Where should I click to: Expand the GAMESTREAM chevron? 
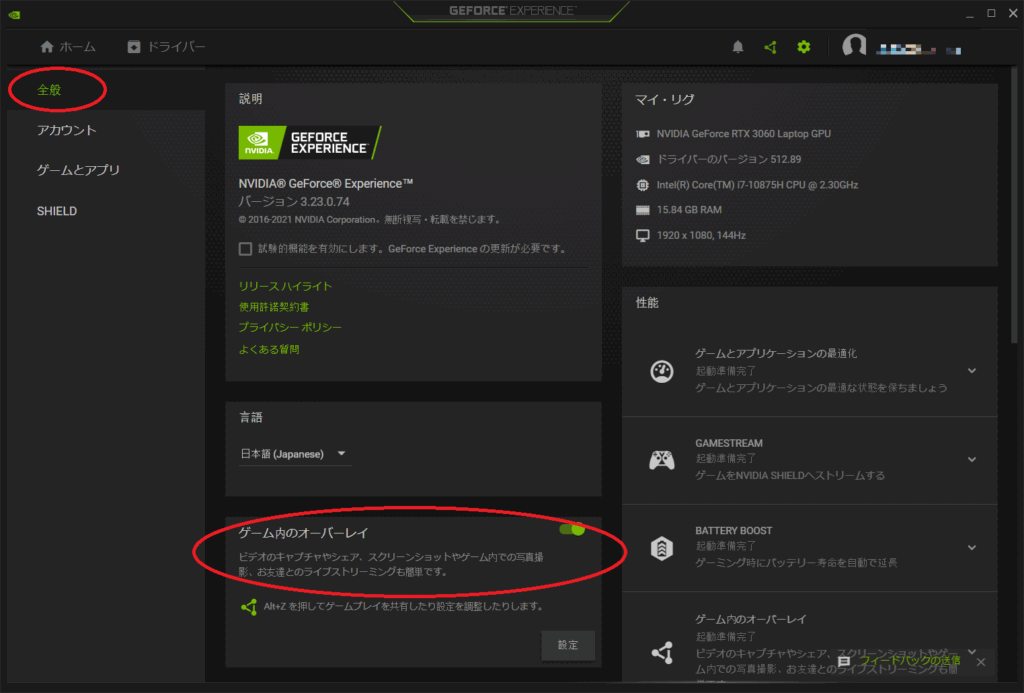[x=972, y=460]
